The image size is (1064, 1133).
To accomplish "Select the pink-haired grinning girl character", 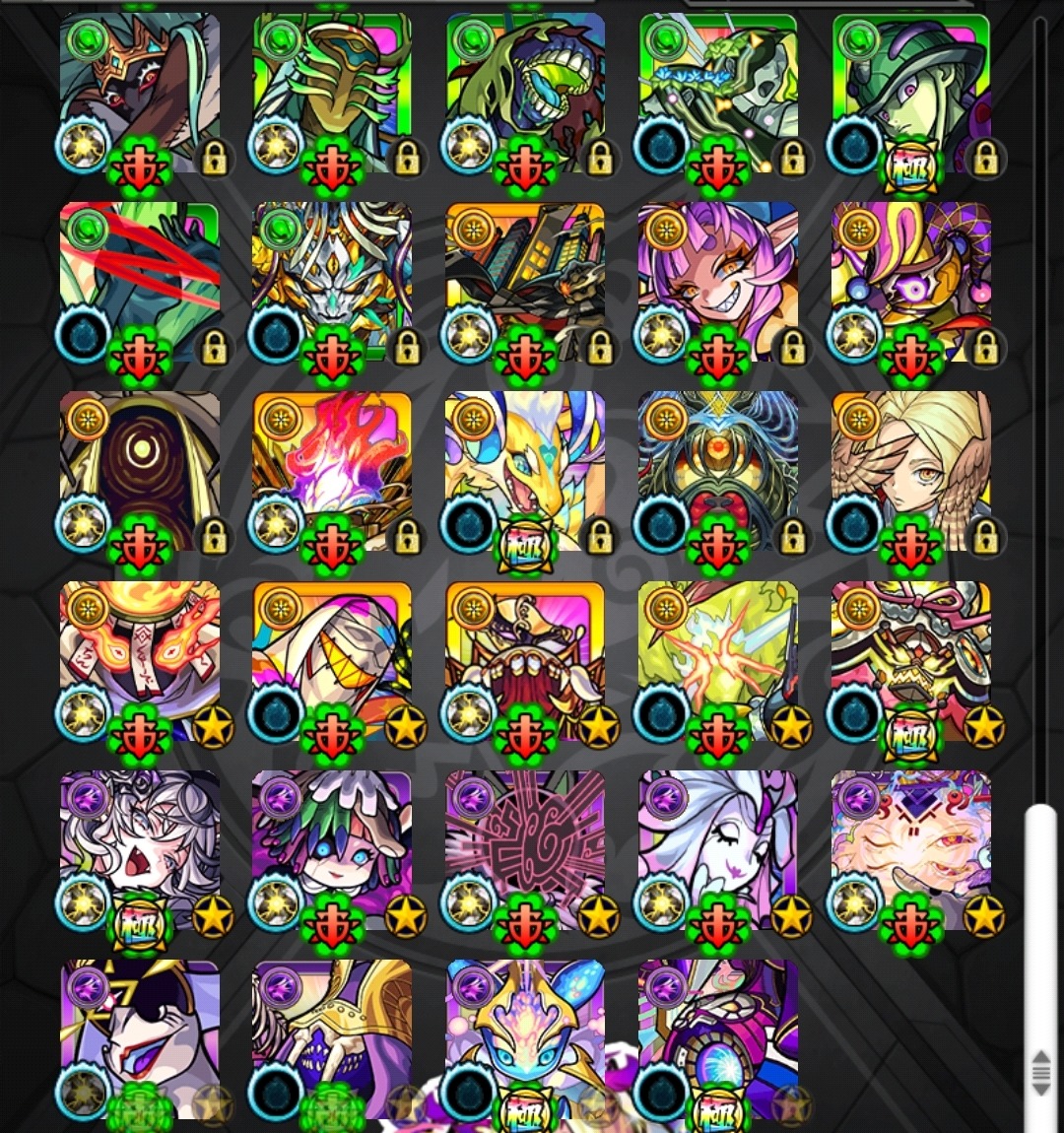I will click(x=718, y=282).
